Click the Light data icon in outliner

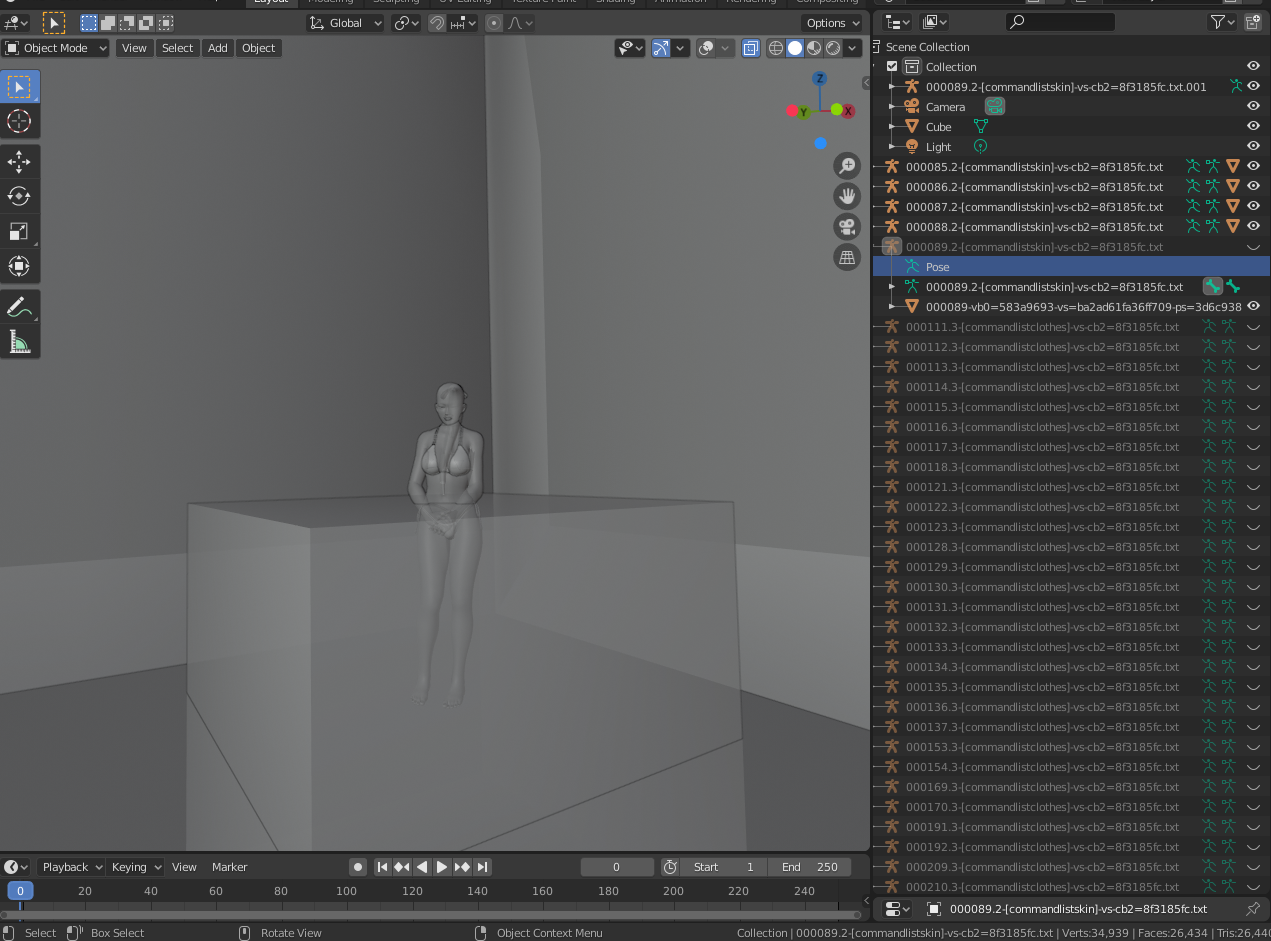click(x=980, y=147)
